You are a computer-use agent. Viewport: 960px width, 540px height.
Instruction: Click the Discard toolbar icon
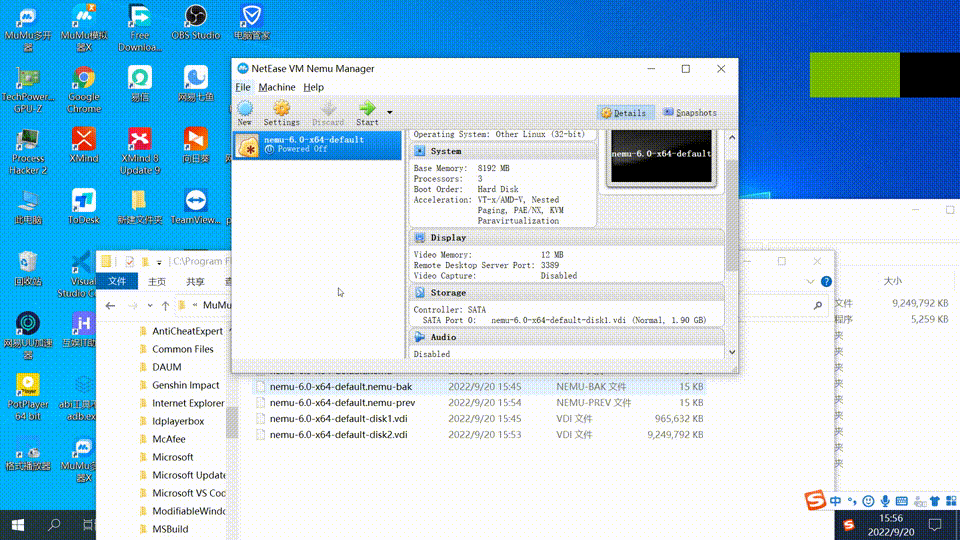click(x=328, y=113)
